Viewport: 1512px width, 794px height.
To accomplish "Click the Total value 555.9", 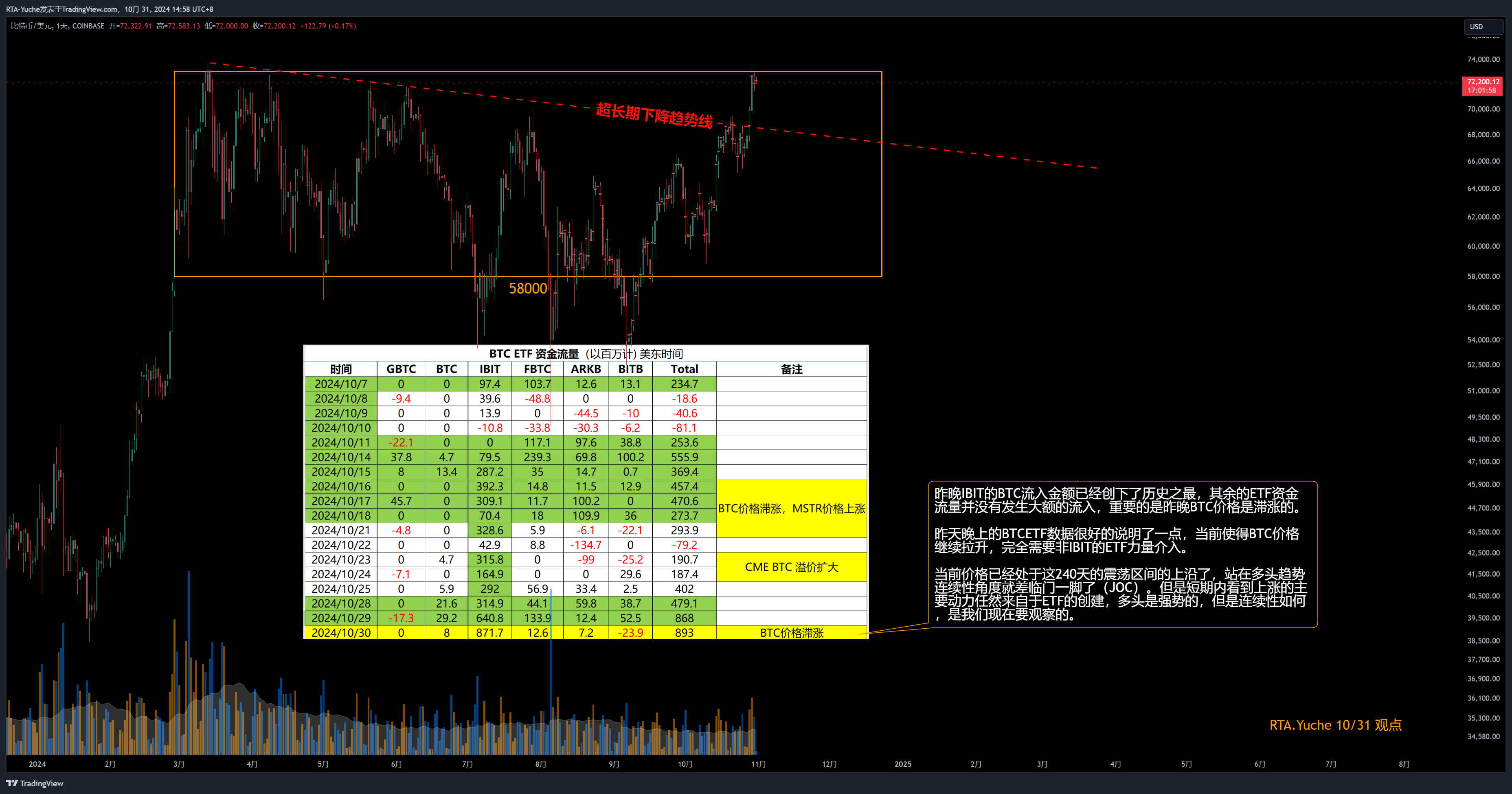I will (685, 457).
